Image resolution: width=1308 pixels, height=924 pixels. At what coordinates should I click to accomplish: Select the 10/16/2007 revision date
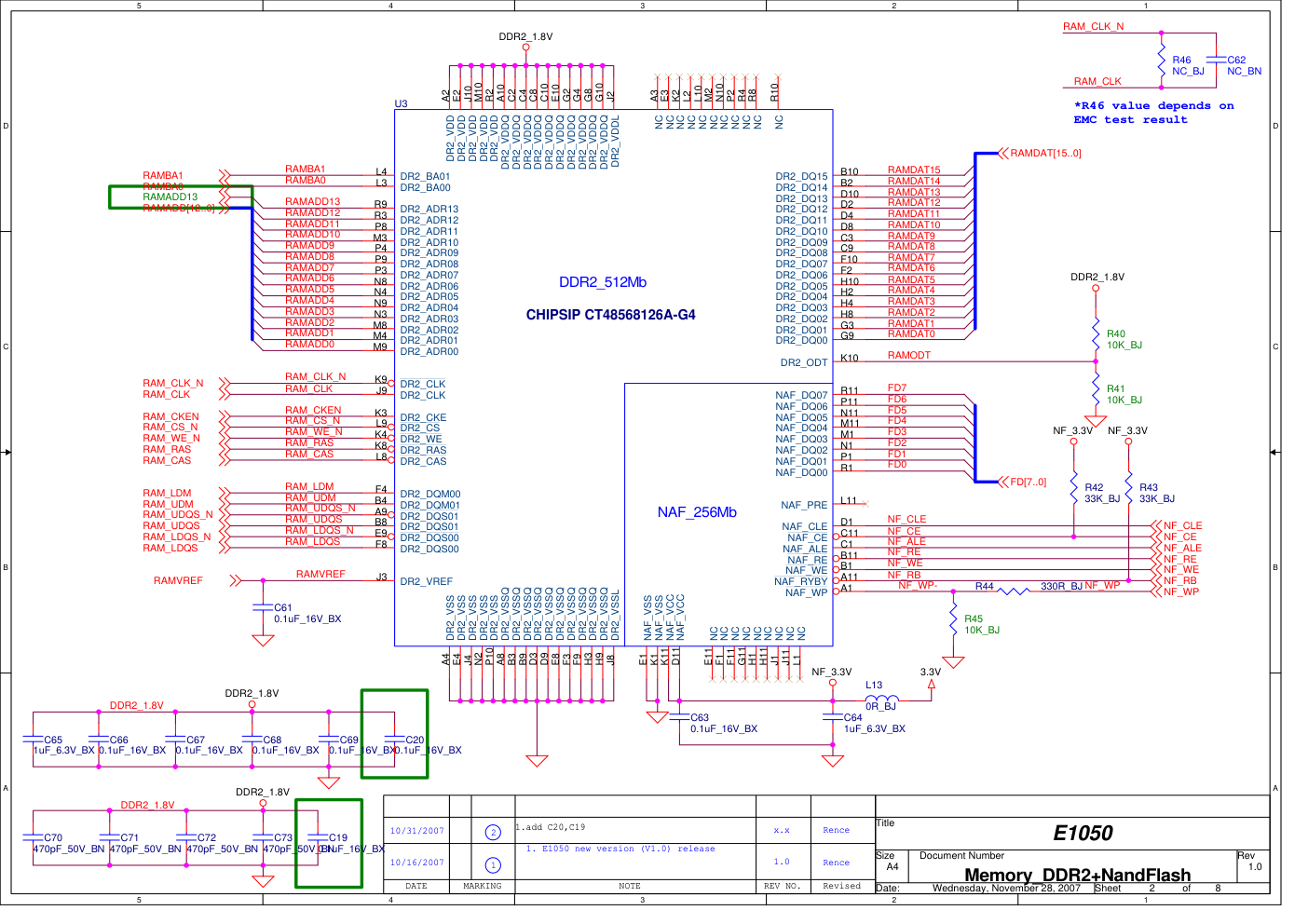(x=416, y=863)
